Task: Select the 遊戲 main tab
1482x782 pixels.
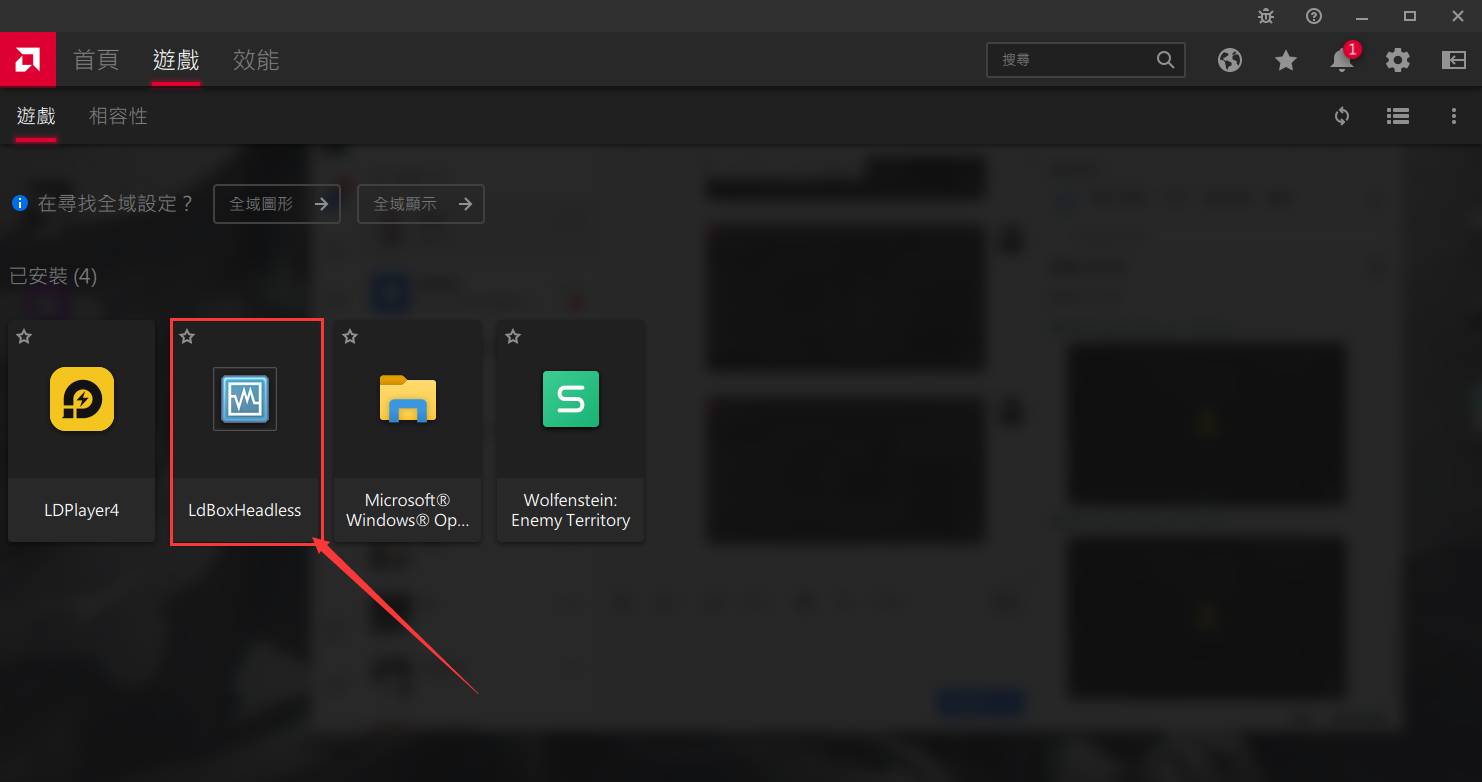Action: (176, 60)
